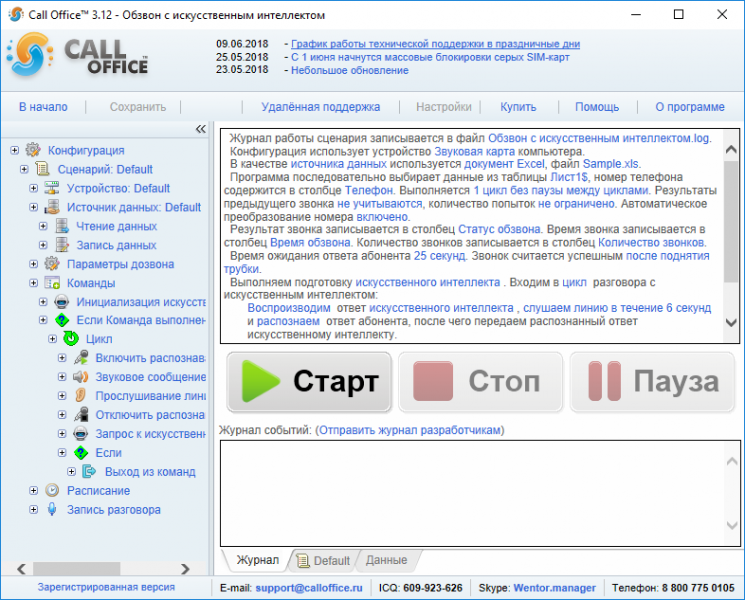Click the Расписание clock icon
Viewport: 745px width, 600px height.
point(52,490)
